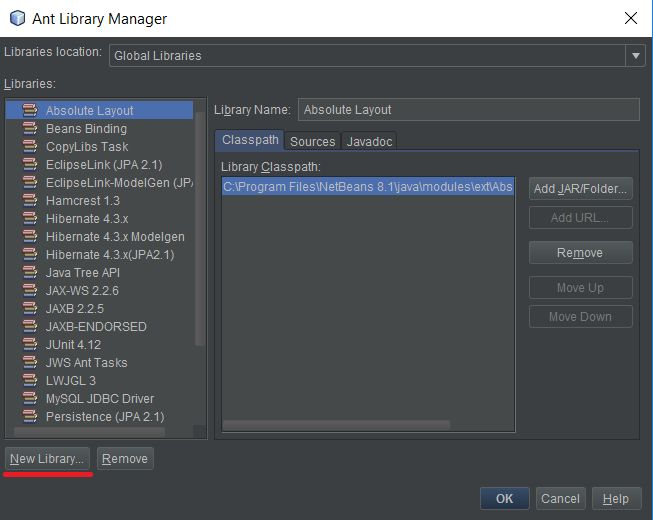Select the NetBeans AbsoluteLayout classpath entry

pyautogui.click(x=368, y=187)
